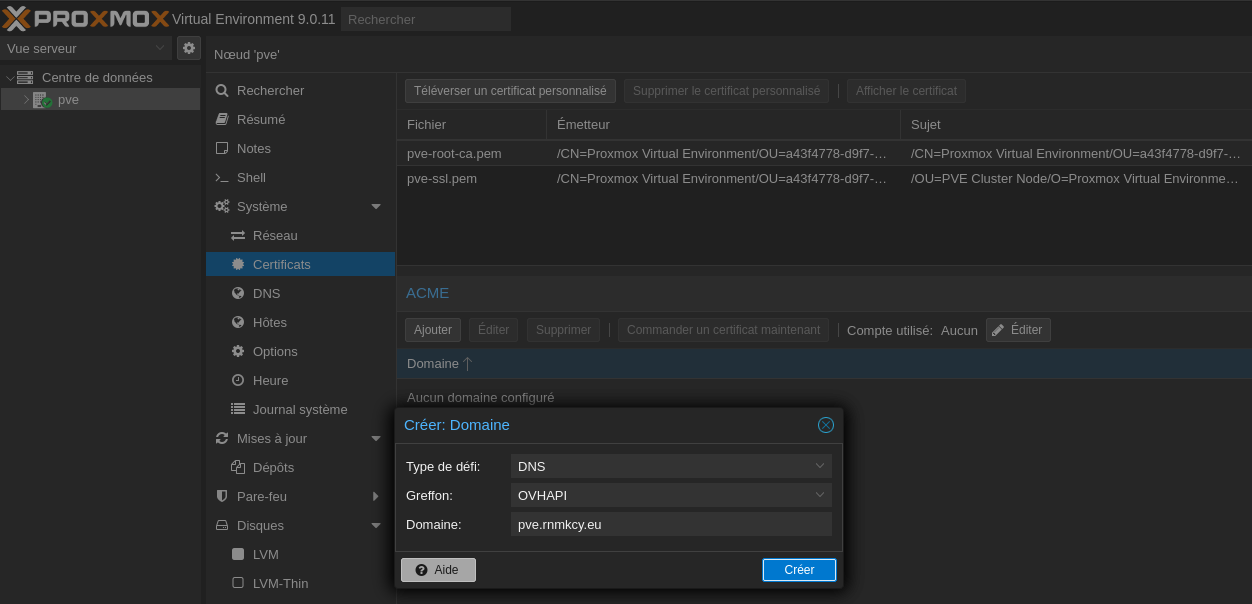The height and width of the screenshot is (604, 1252).
Task: Open the Shell console menu item
Action: pyautogui.click(x=251, y=177)
